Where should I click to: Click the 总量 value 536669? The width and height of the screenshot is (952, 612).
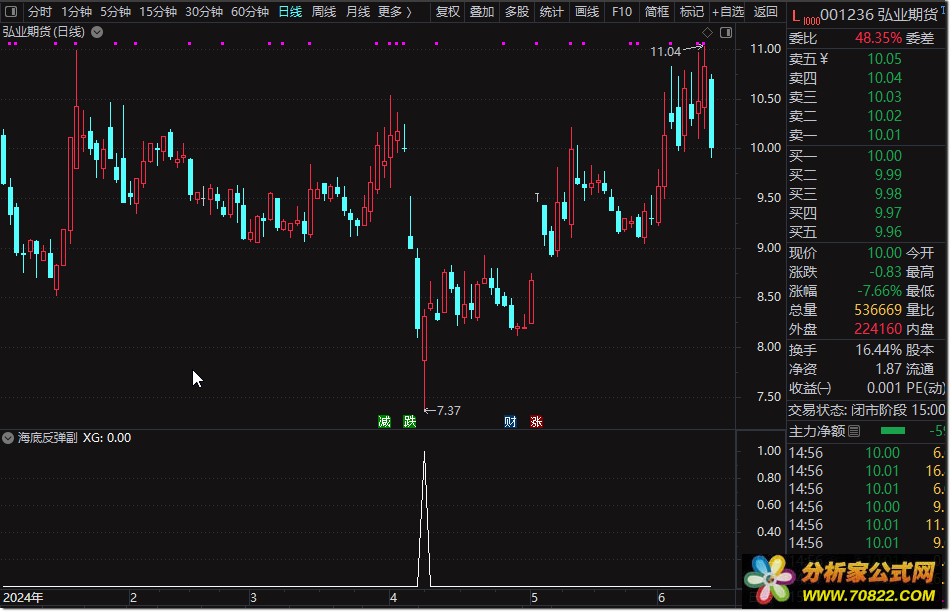pyautogui.click(x=878, y=310)
